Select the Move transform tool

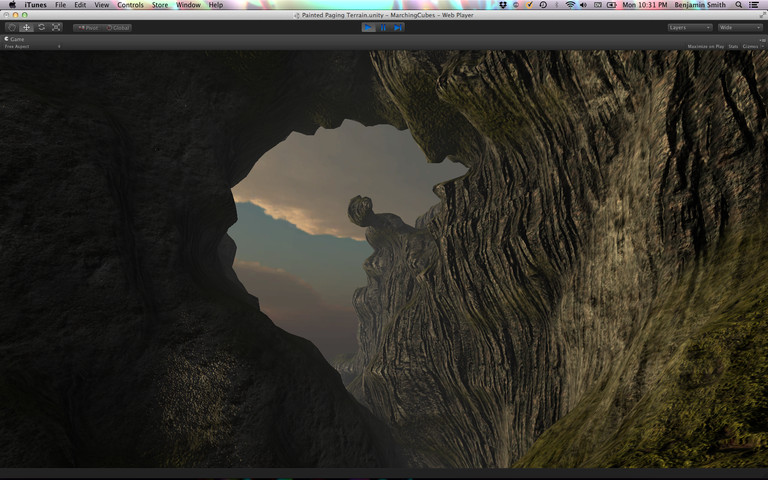click(27, 27)
